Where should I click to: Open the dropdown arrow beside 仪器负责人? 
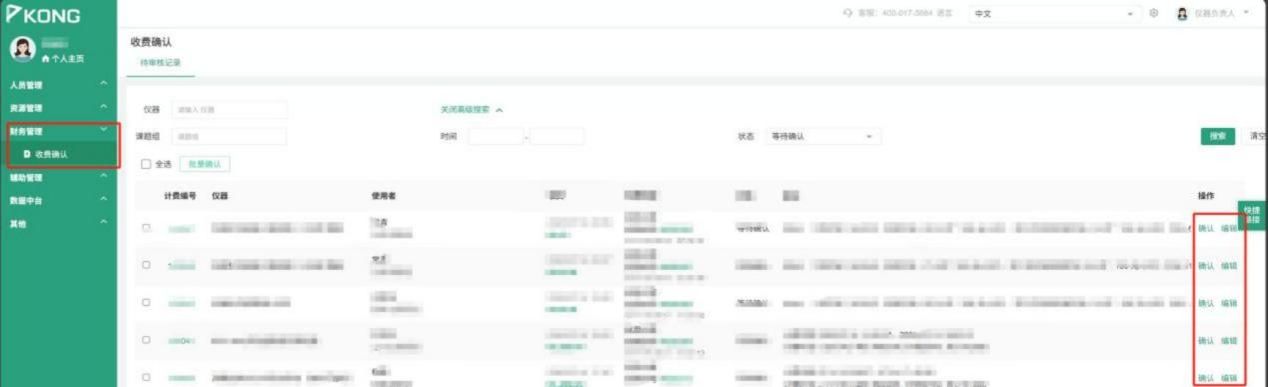coord(1246,13)
